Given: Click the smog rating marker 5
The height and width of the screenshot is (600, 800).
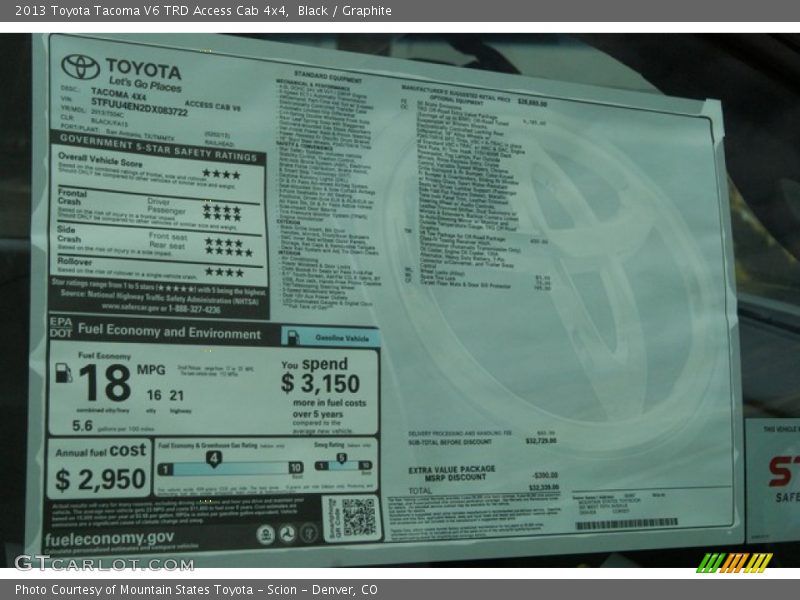Looking at the screenshot, I should (341, 458).
